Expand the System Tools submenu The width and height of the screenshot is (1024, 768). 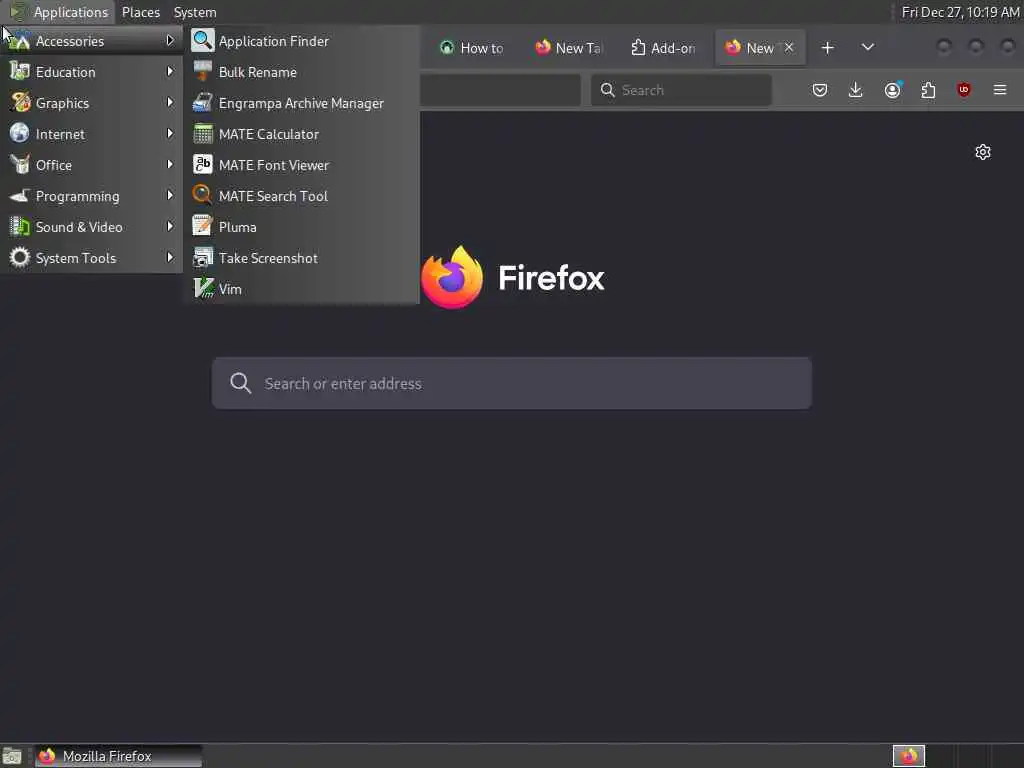(x=91, y=258)
